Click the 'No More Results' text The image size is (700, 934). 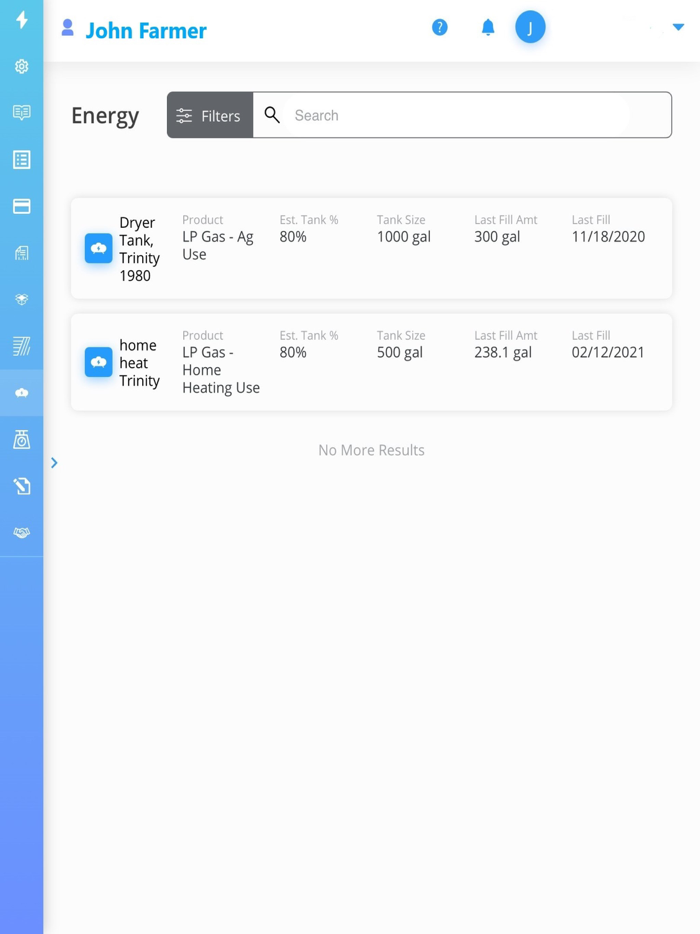(371, 450)
